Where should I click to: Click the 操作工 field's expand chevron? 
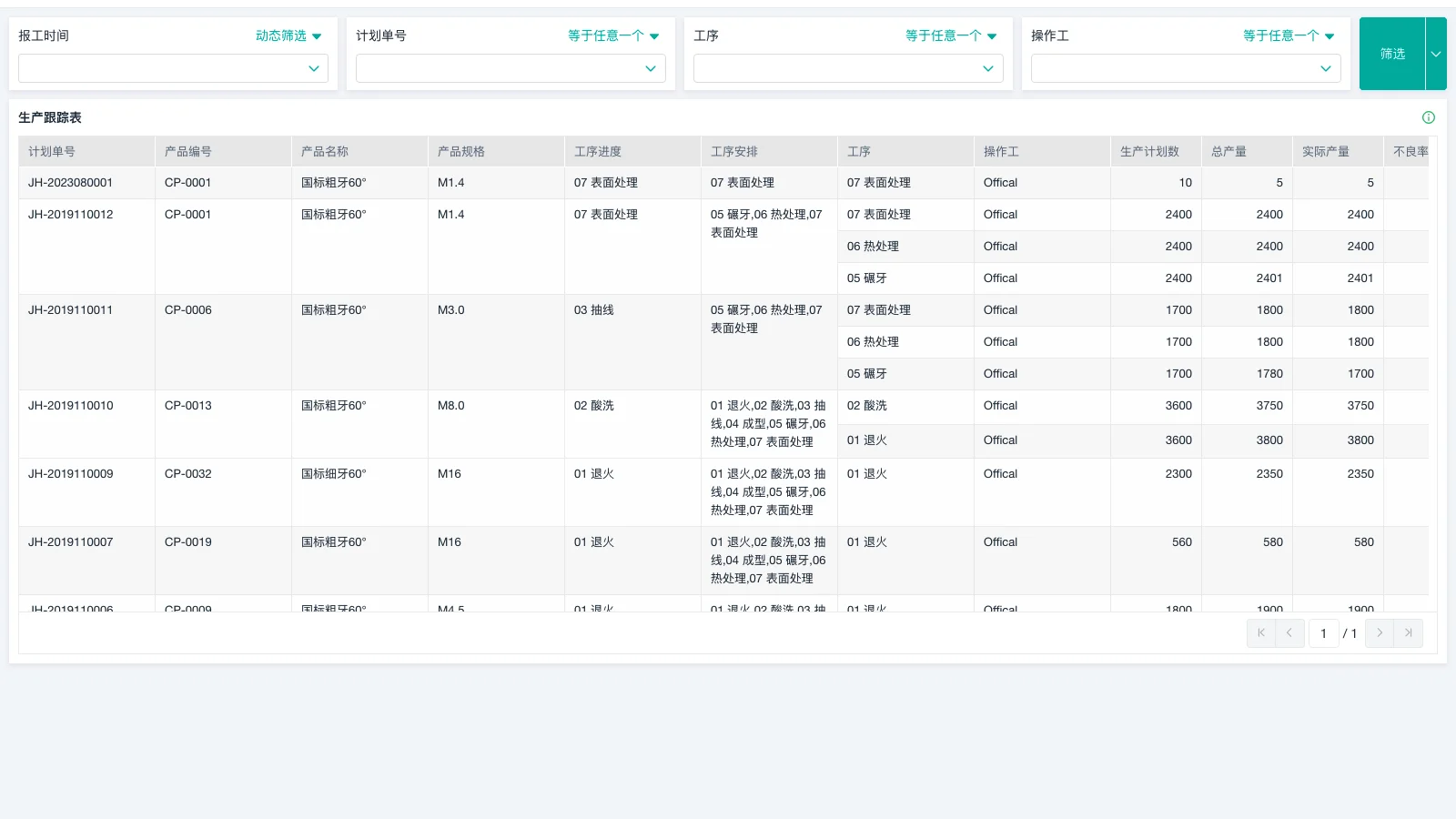coord(1325,68)
